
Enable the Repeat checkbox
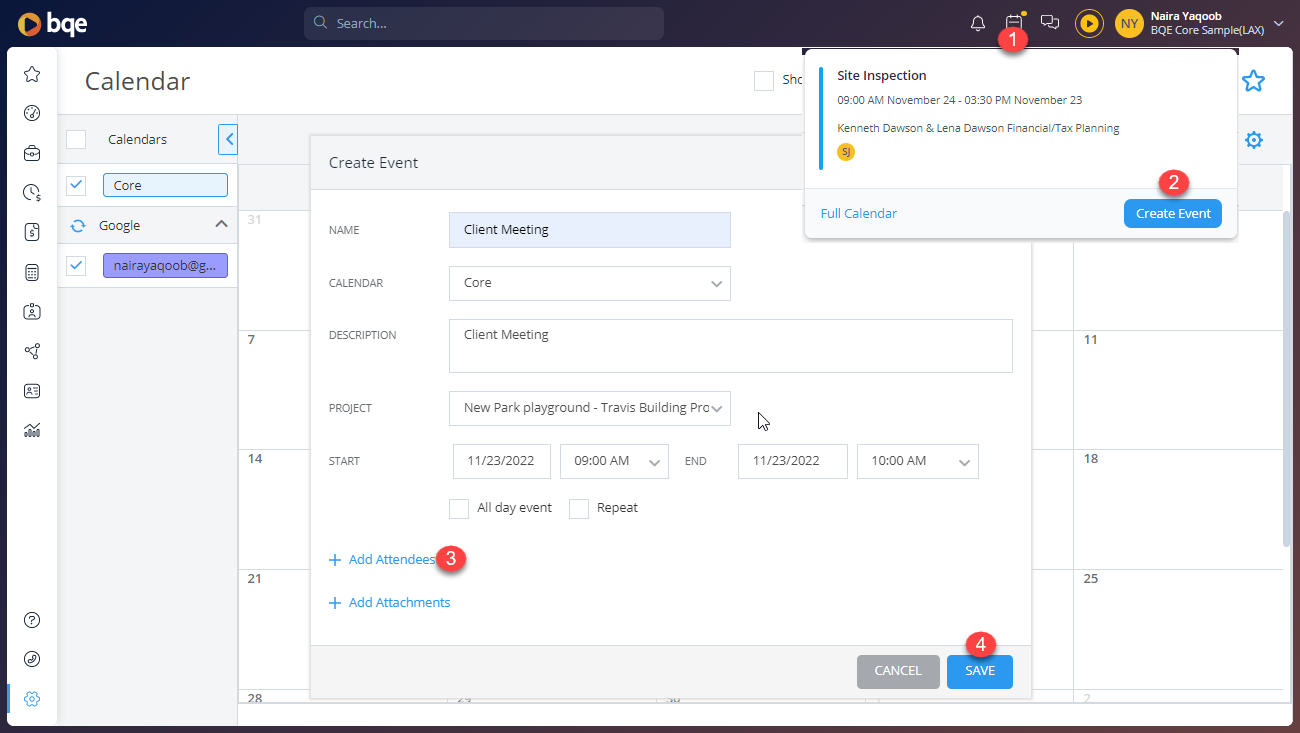(579, 508)
